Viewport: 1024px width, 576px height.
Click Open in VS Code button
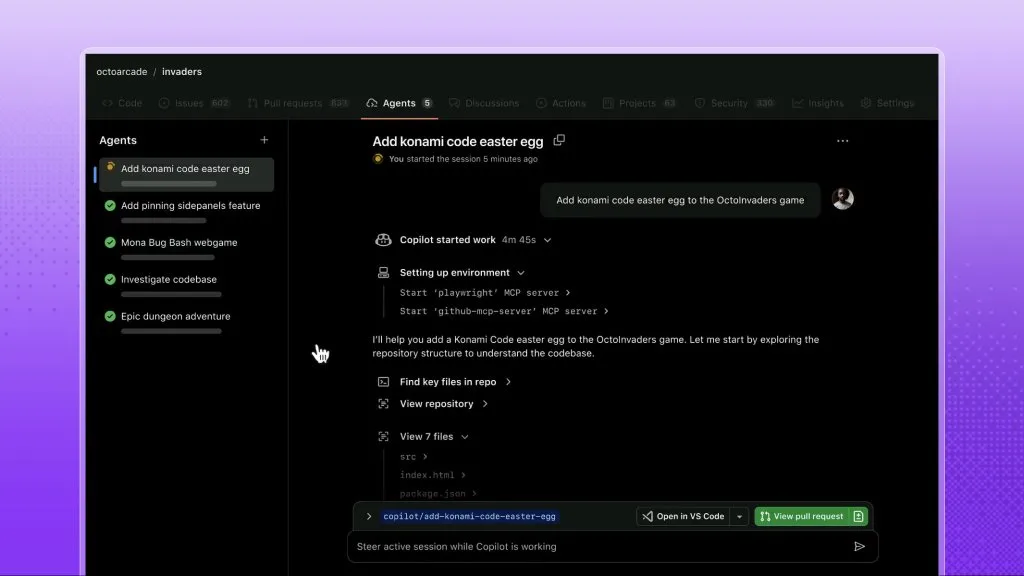(x=684, y=517)
